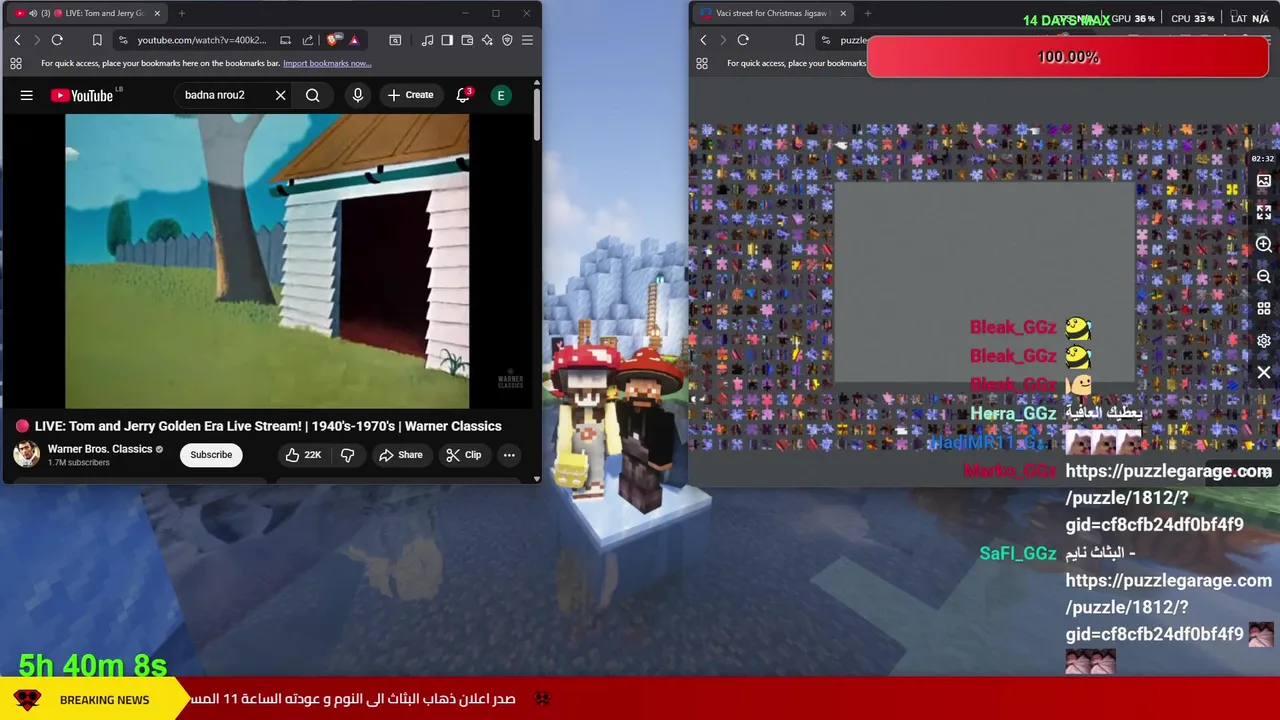Close the Vaci street Jigsaw tab
This screenshot has height=720, width=1280.
843,13
